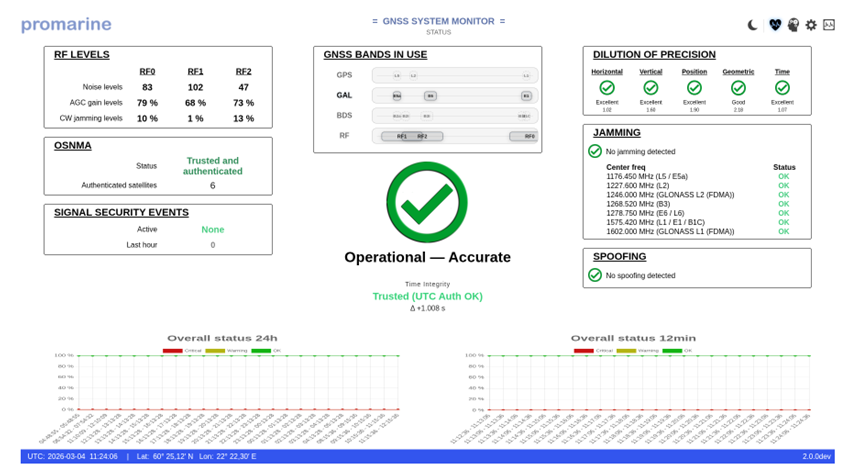The height and width of the screenshot is (470, 846).
Task: Select the GAL E1 band marker
Action: pos(526,96)
